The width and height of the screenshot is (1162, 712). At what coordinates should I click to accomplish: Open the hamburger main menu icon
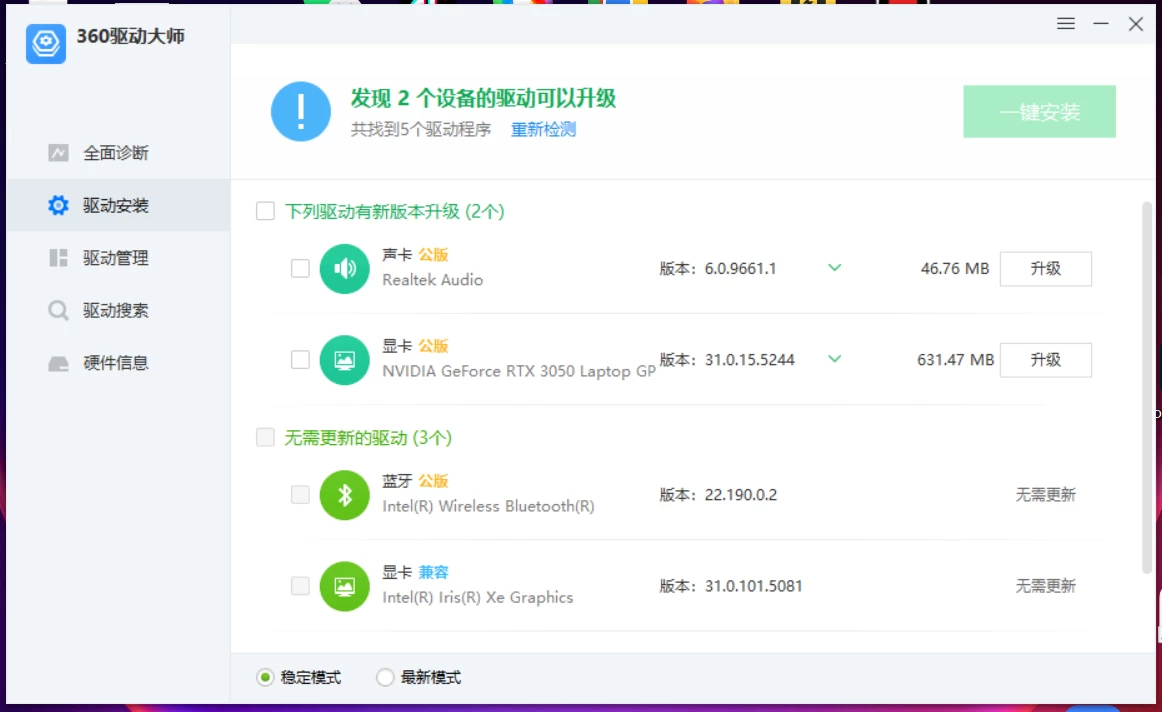[1066, 24]
